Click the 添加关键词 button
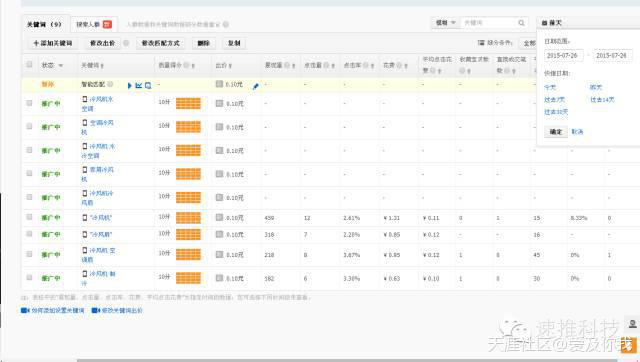This screenshot has height=362, width=640. (x=53, y=43)
